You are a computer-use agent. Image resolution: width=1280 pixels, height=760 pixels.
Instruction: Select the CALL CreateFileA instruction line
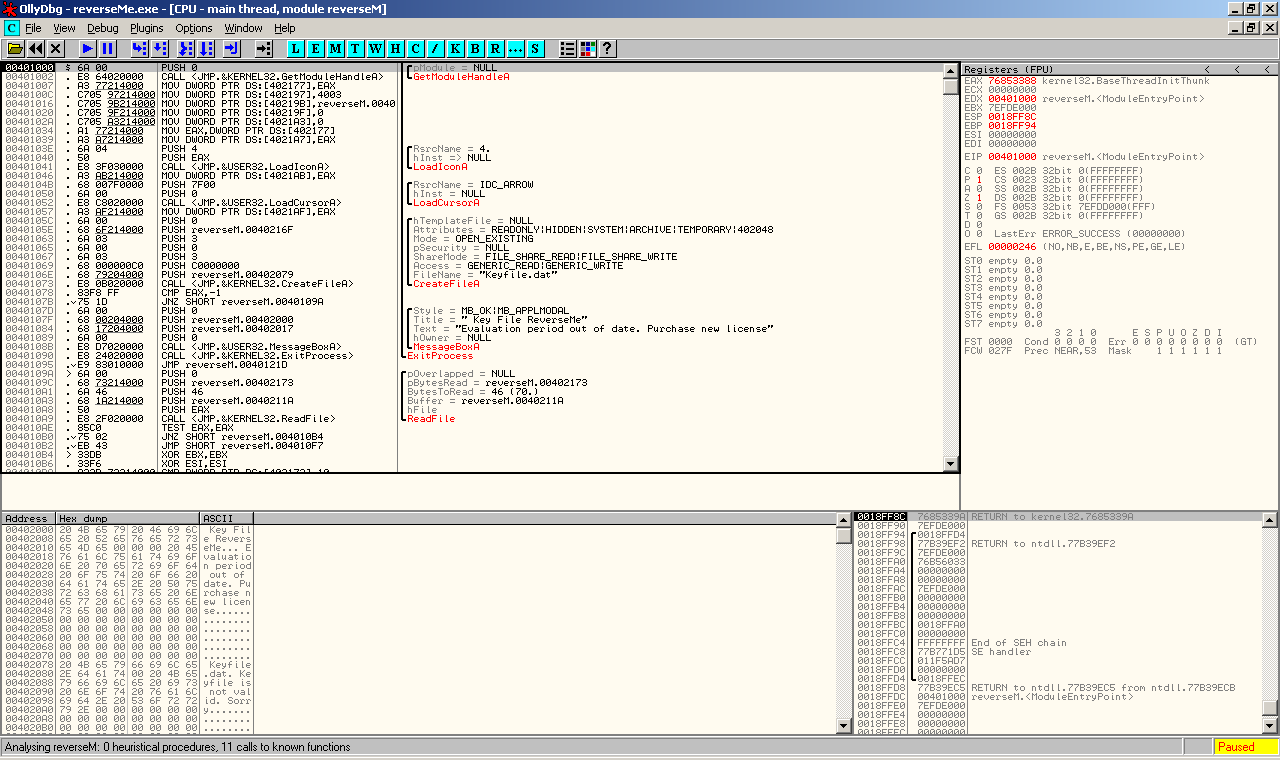(x=260, y=284)
